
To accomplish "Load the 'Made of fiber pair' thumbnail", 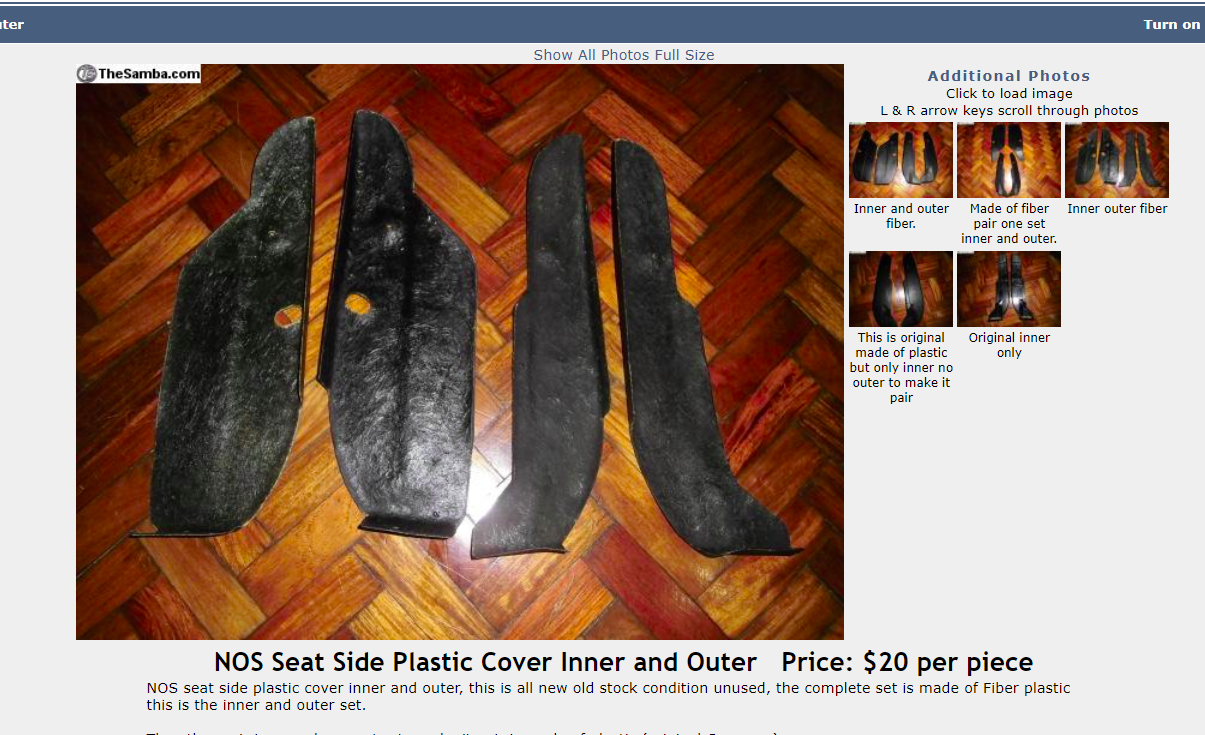I will [x=1009, y=160].
